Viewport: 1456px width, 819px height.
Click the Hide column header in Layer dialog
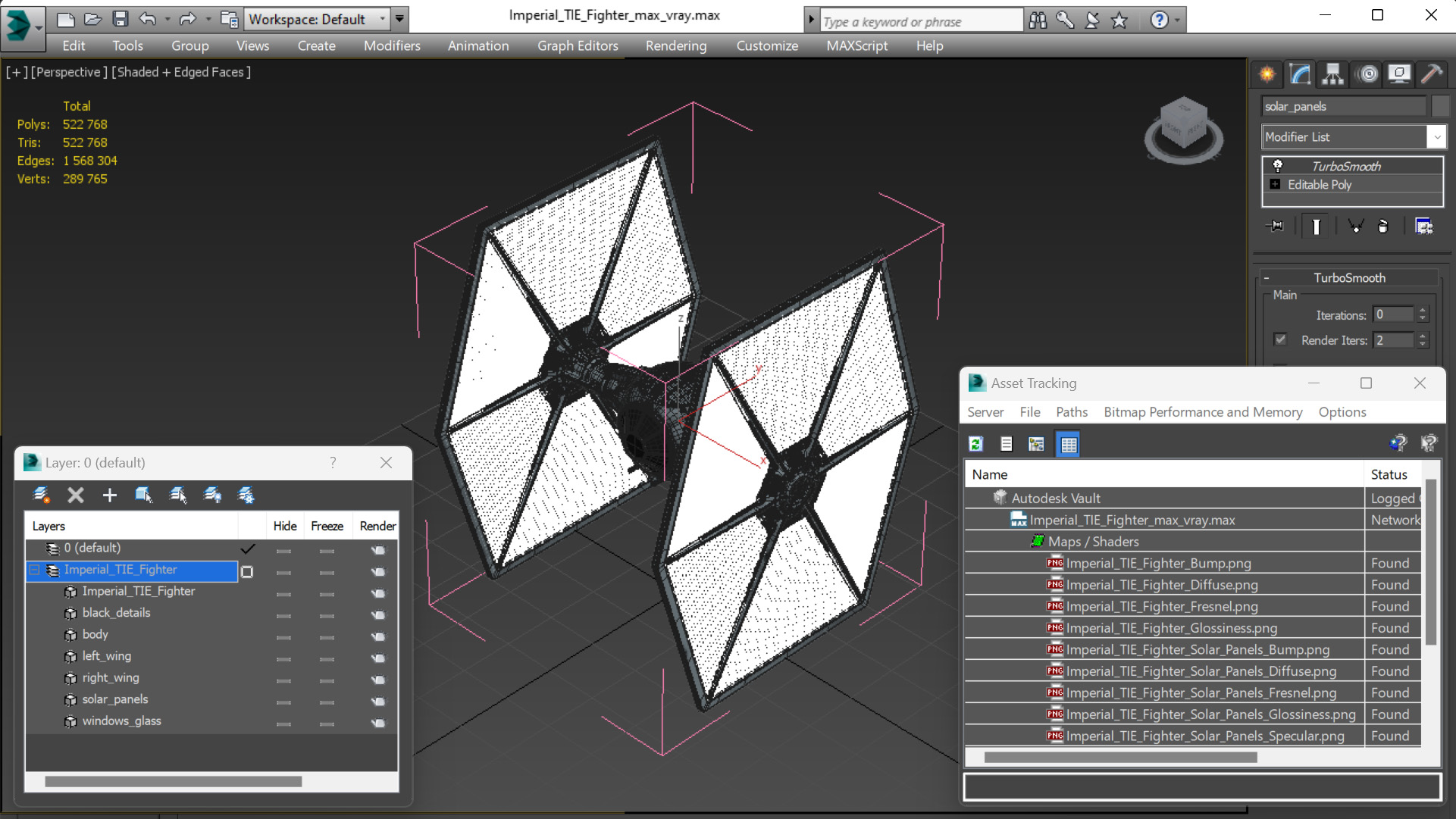284,526
